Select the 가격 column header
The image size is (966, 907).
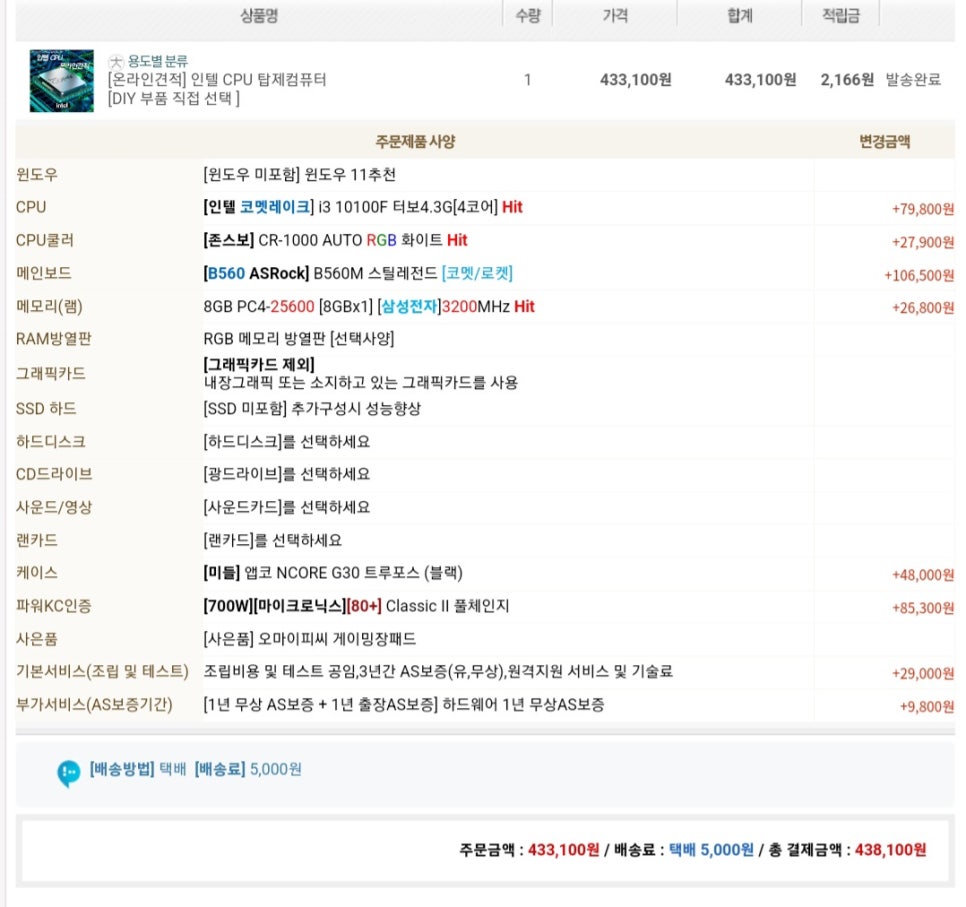tap(615, 15)
